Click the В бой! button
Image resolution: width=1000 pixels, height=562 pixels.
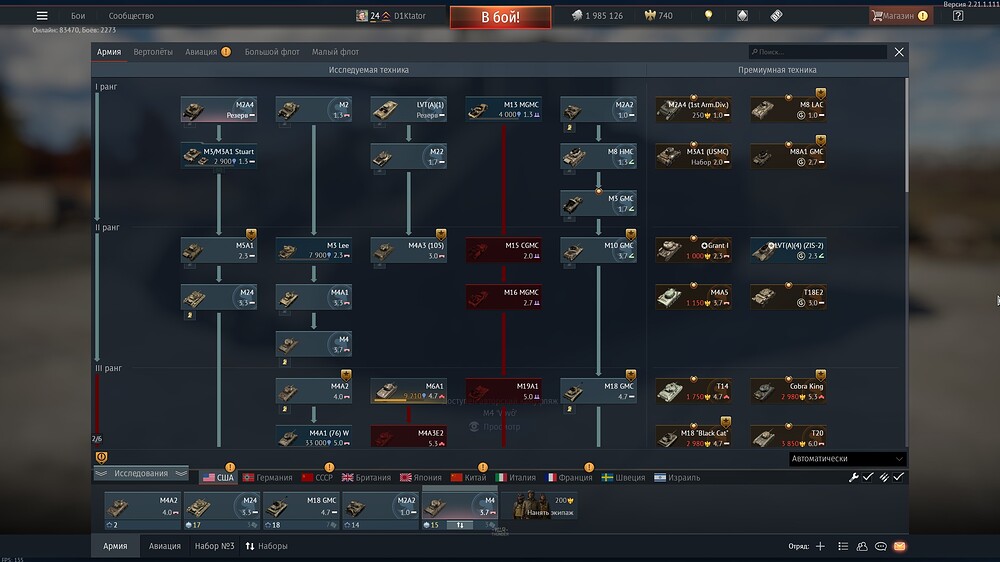pos(501,17)
